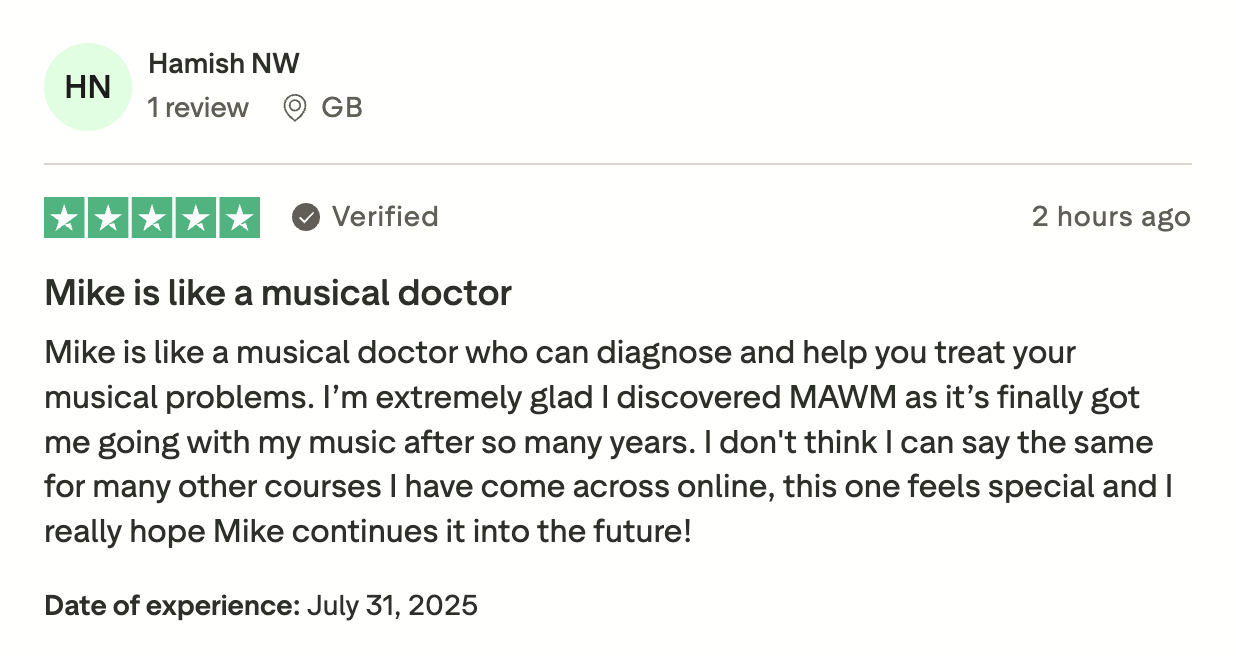The height and width of the screenshot is (656, 1236).
Task: Select the fourth green rating star
Action: (x=195, y=218)
